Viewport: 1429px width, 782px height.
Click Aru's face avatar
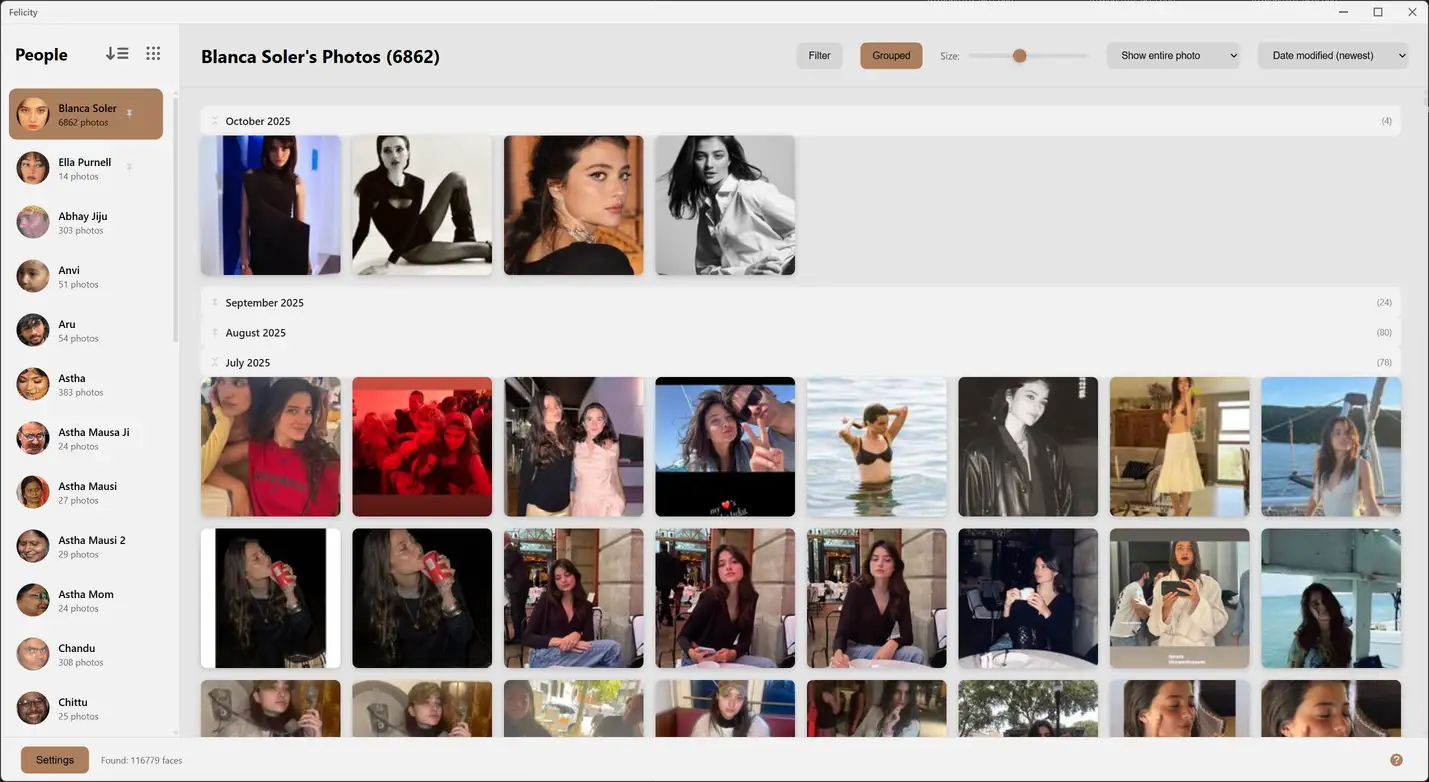(33, 330)
